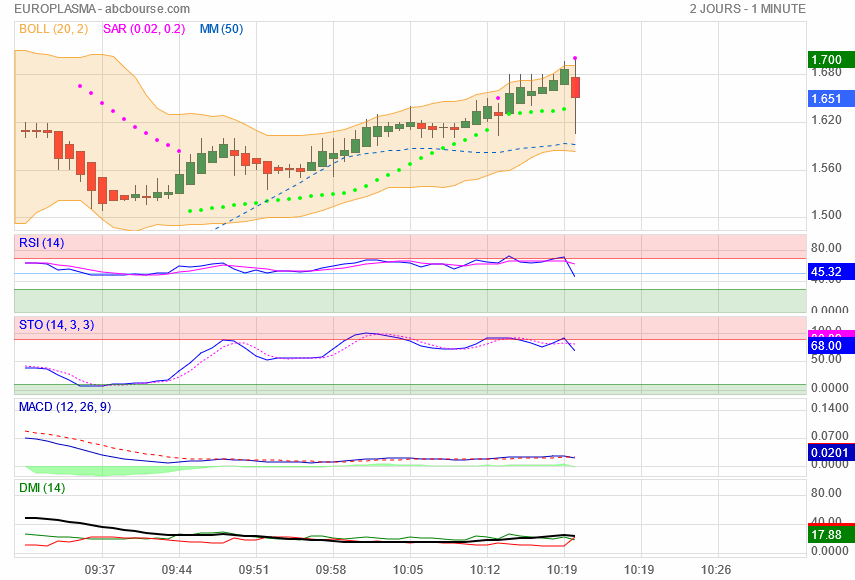Screen dimensions: 855x580
Task: Click the MACD (12, 26, 9) panel label
Action: [65, 407]
